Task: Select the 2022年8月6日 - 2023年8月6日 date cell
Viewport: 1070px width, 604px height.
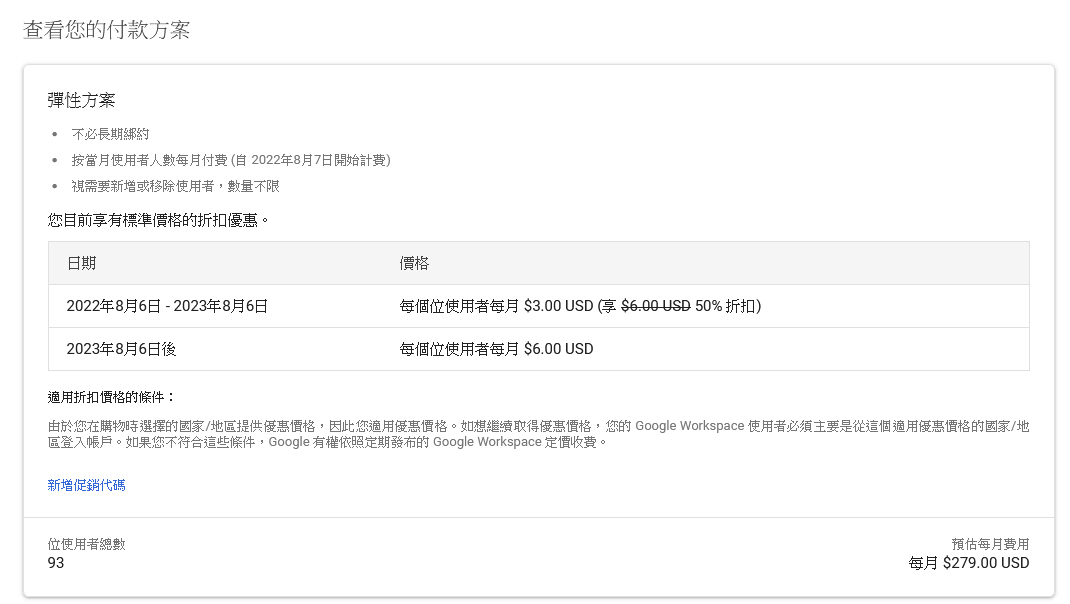Action: tap(167, 306)
